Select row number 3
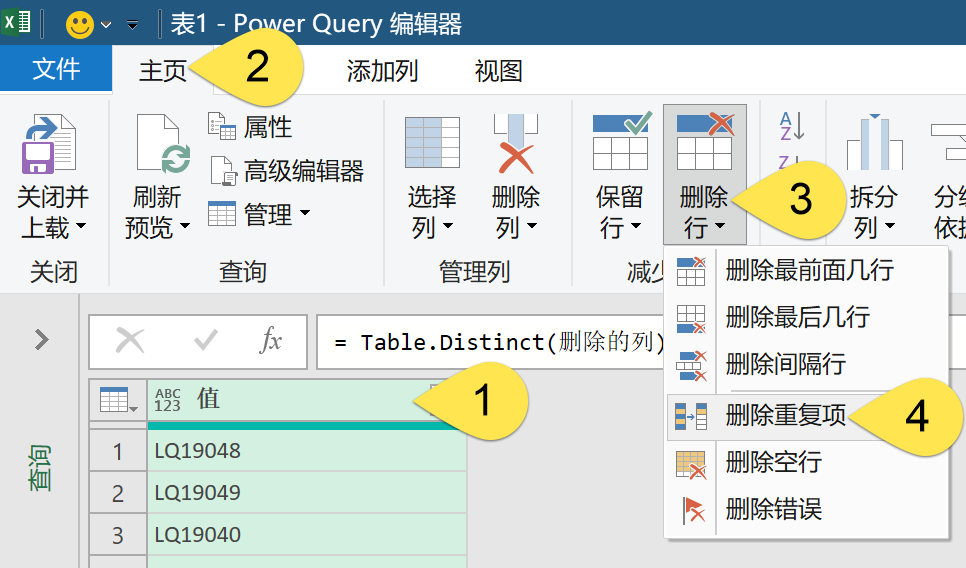This screenshot has height=568, width=966. coord(118,535)
